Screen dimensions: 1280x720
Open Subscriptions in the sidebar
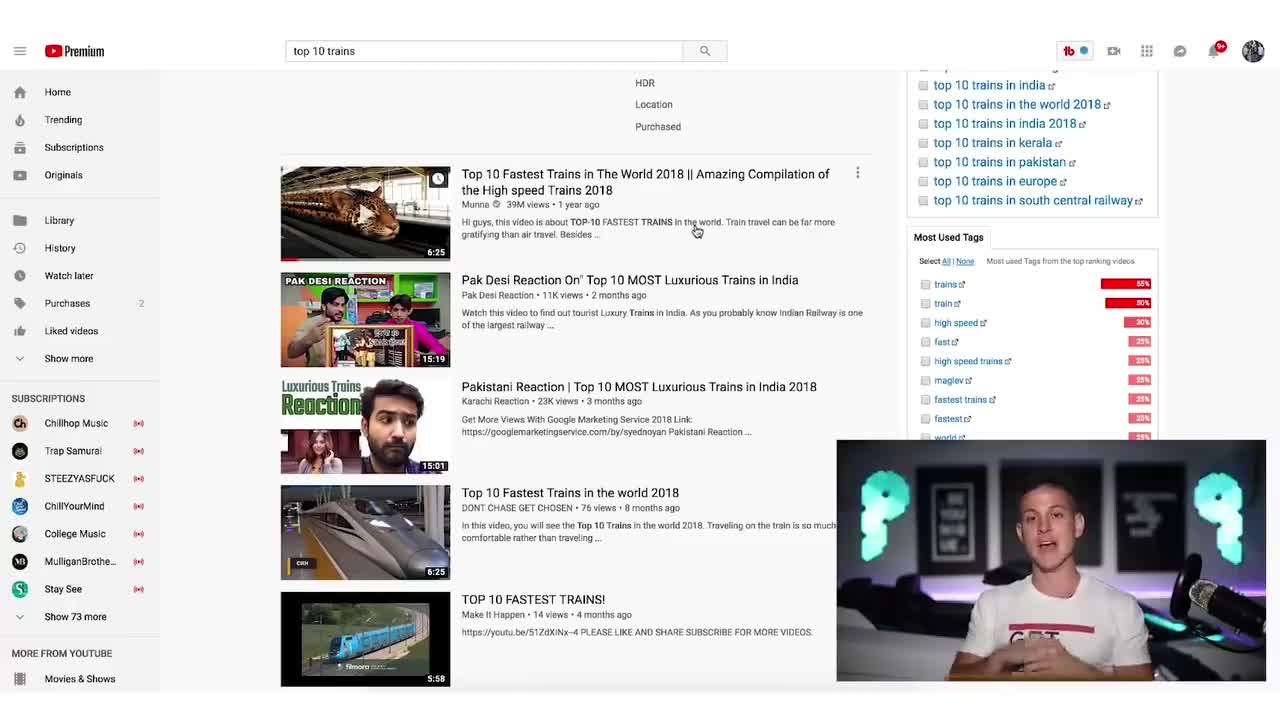click(74, 147)
